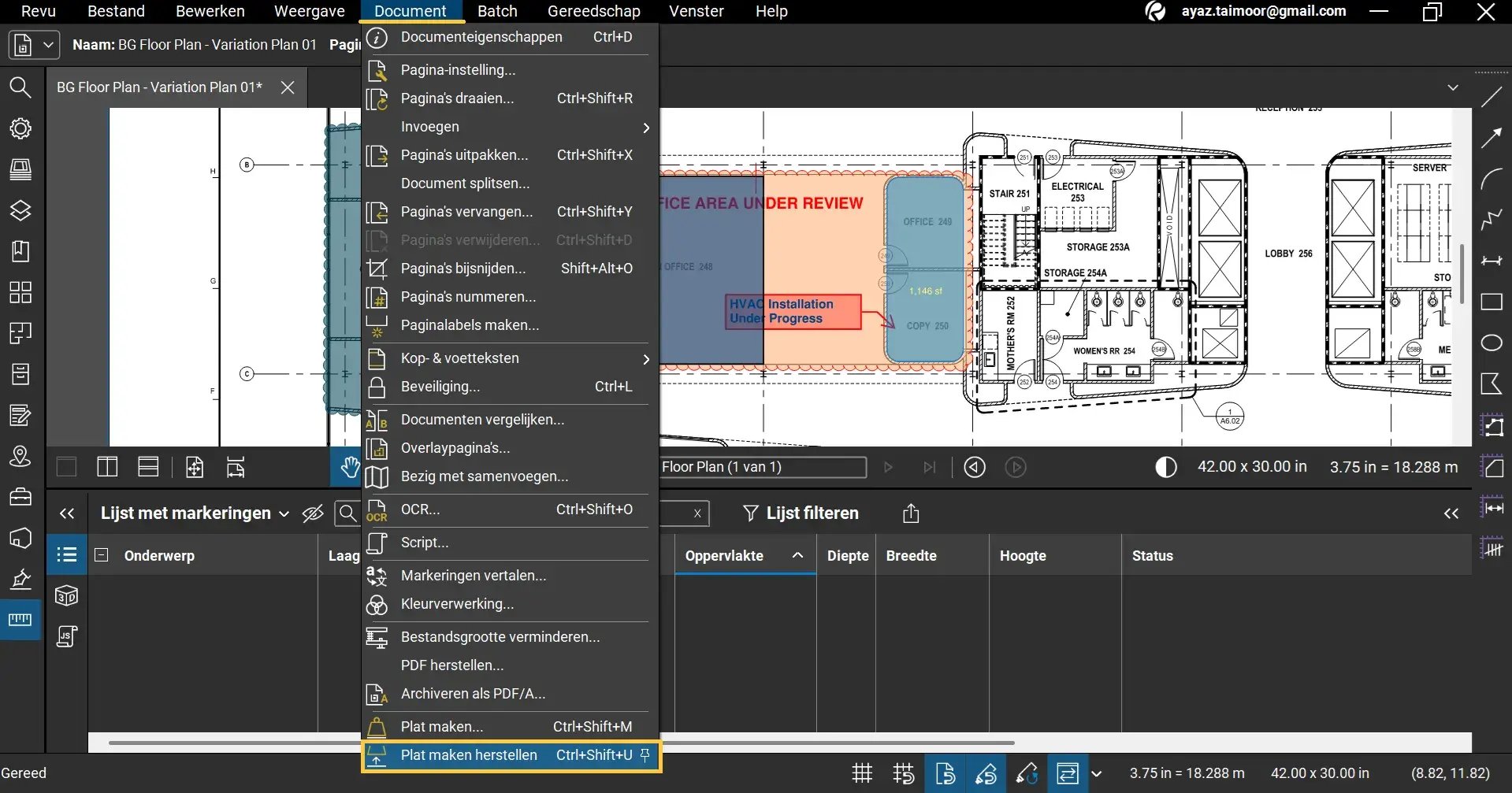
Task: Toggle hidden markups eye icon
Action: coord(313,513)
